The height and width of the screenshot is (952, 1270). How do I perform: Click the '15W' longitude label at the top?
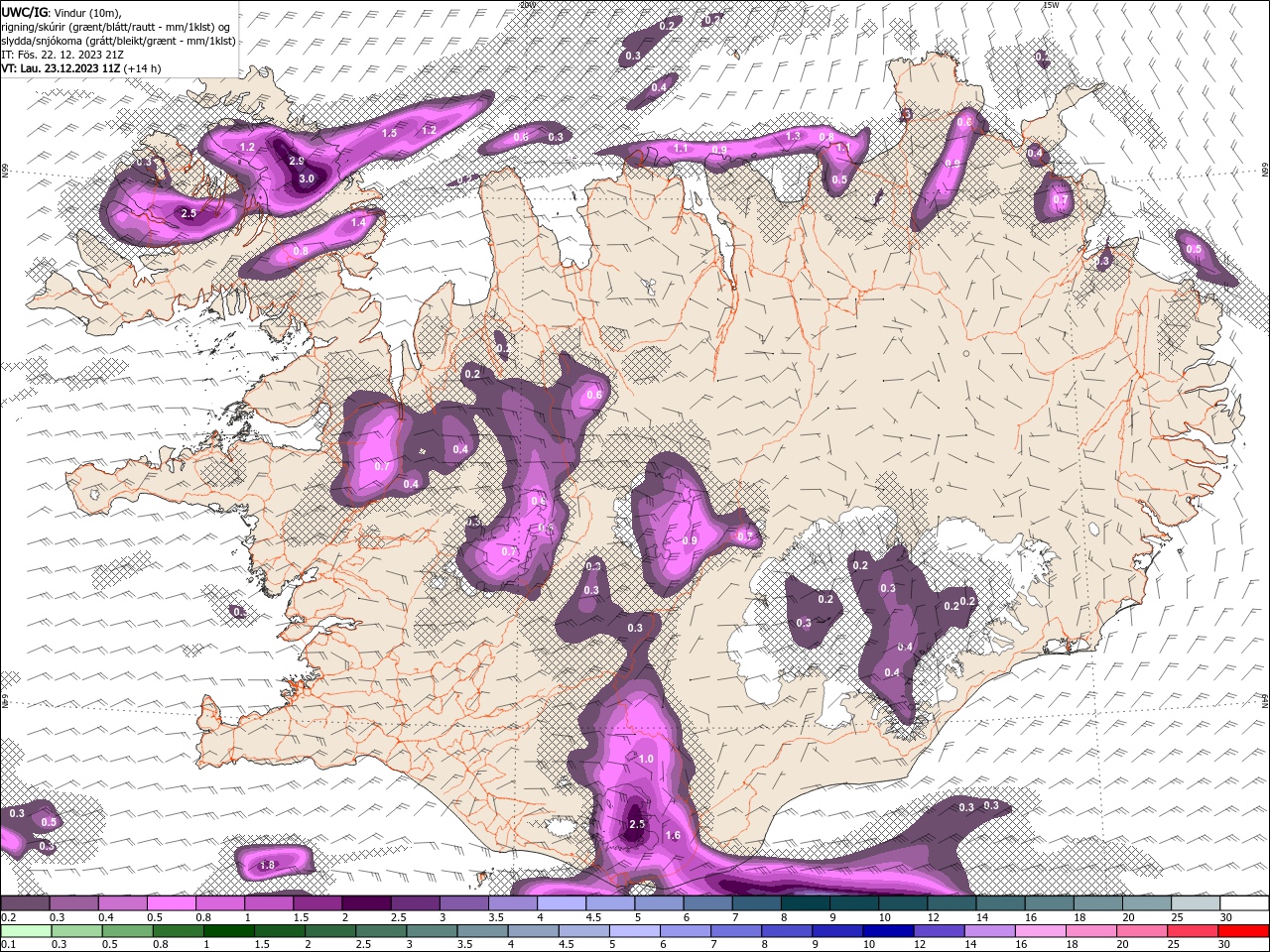(1051, 5)
